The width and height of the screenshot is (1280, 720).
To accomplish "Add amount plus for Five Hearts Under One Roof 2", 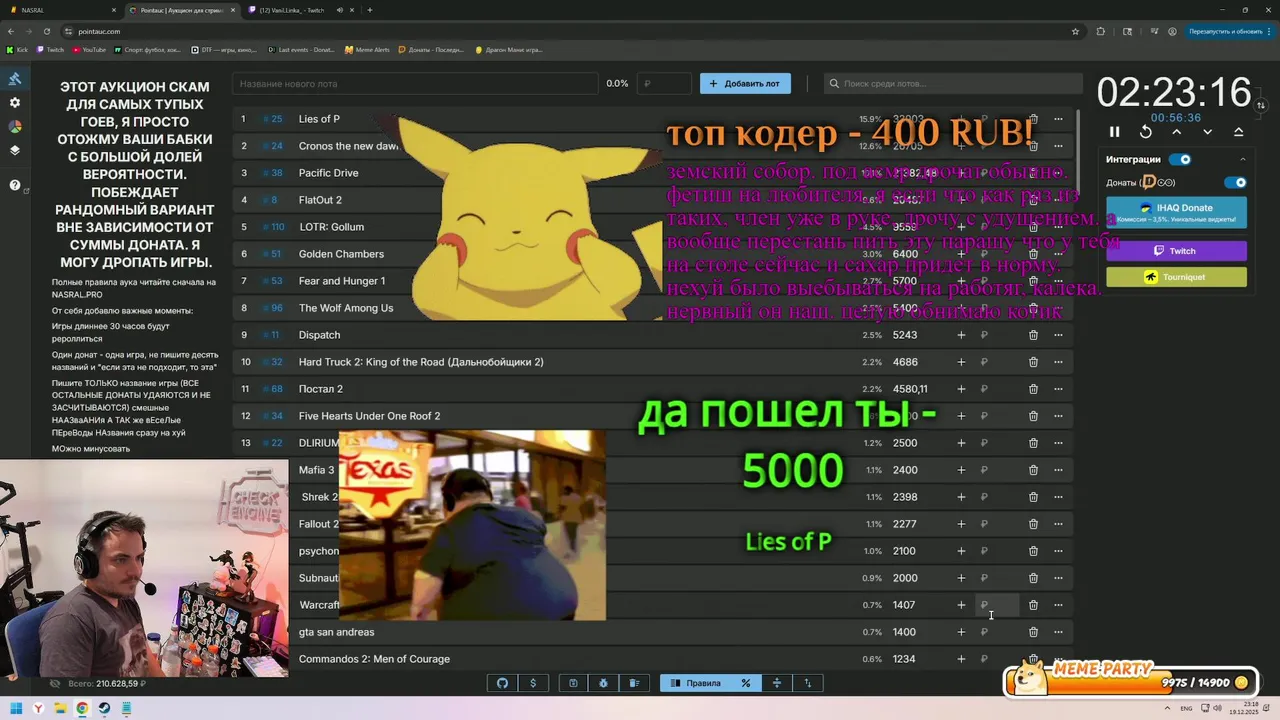I will click(x=961, y=416).
